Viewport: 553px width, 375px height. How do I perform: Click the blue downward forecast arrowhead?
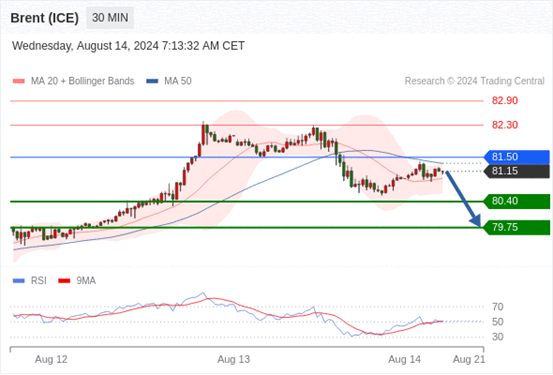click(476, 221)
